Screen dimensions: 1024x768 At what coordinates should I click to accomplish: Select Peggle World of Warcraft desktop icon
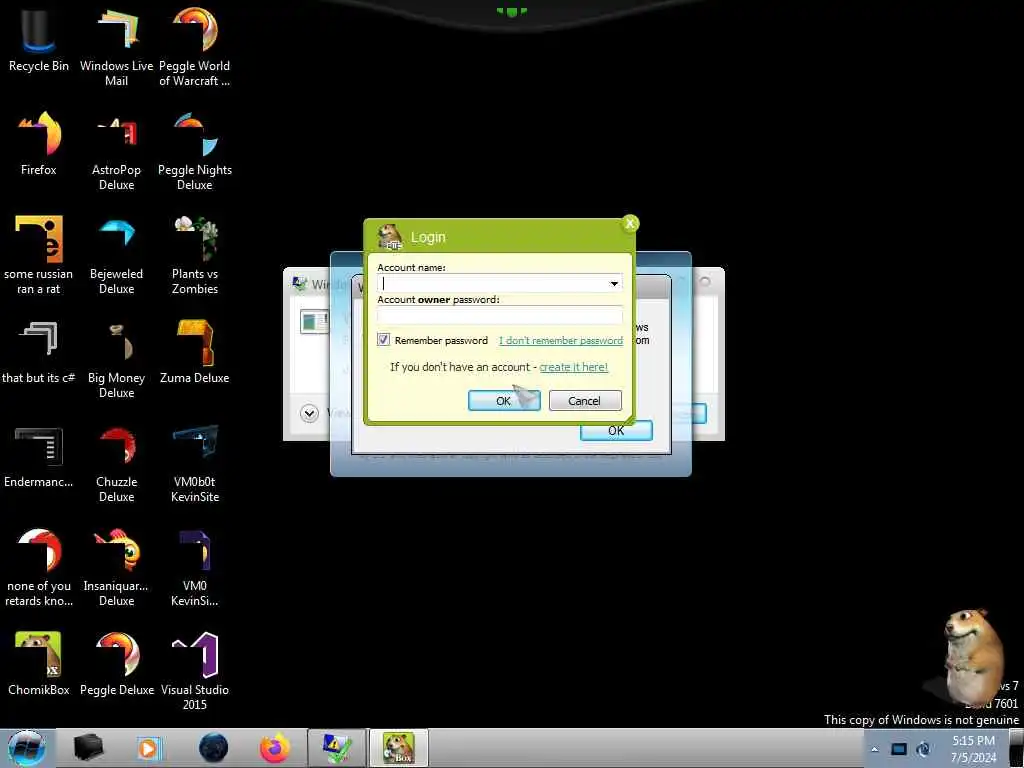(195, 47)
